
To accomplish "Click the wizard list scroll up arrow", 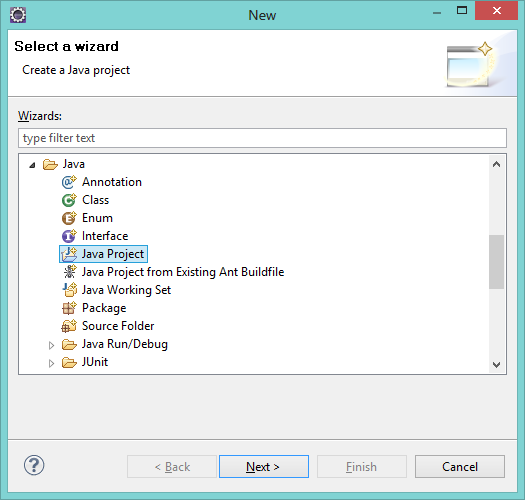I will pos(497,164).
